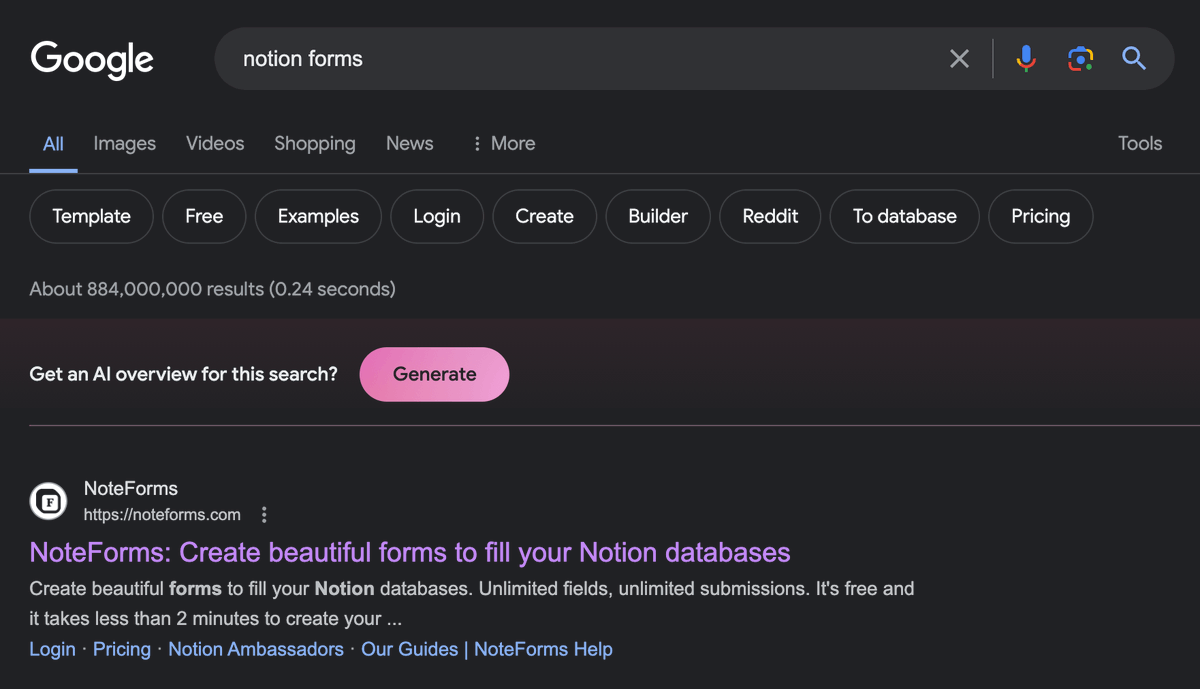Start voice search with the microphone icon
This screenshot has width=1200, height=689.
[x=1026, y=59]
